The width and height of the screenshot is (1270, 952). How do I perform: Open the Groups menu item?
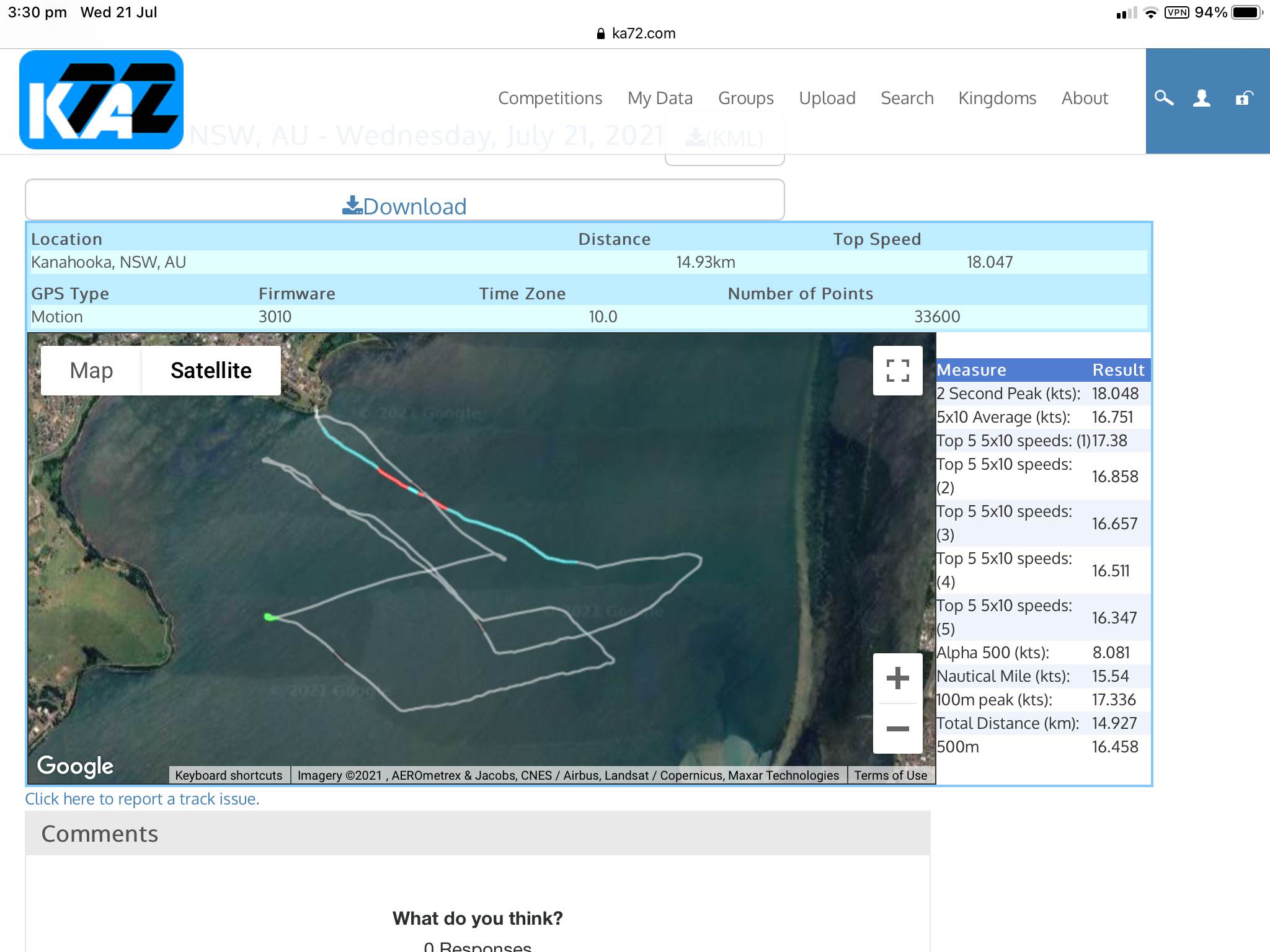pyautogui.click(x=745, y=98)
